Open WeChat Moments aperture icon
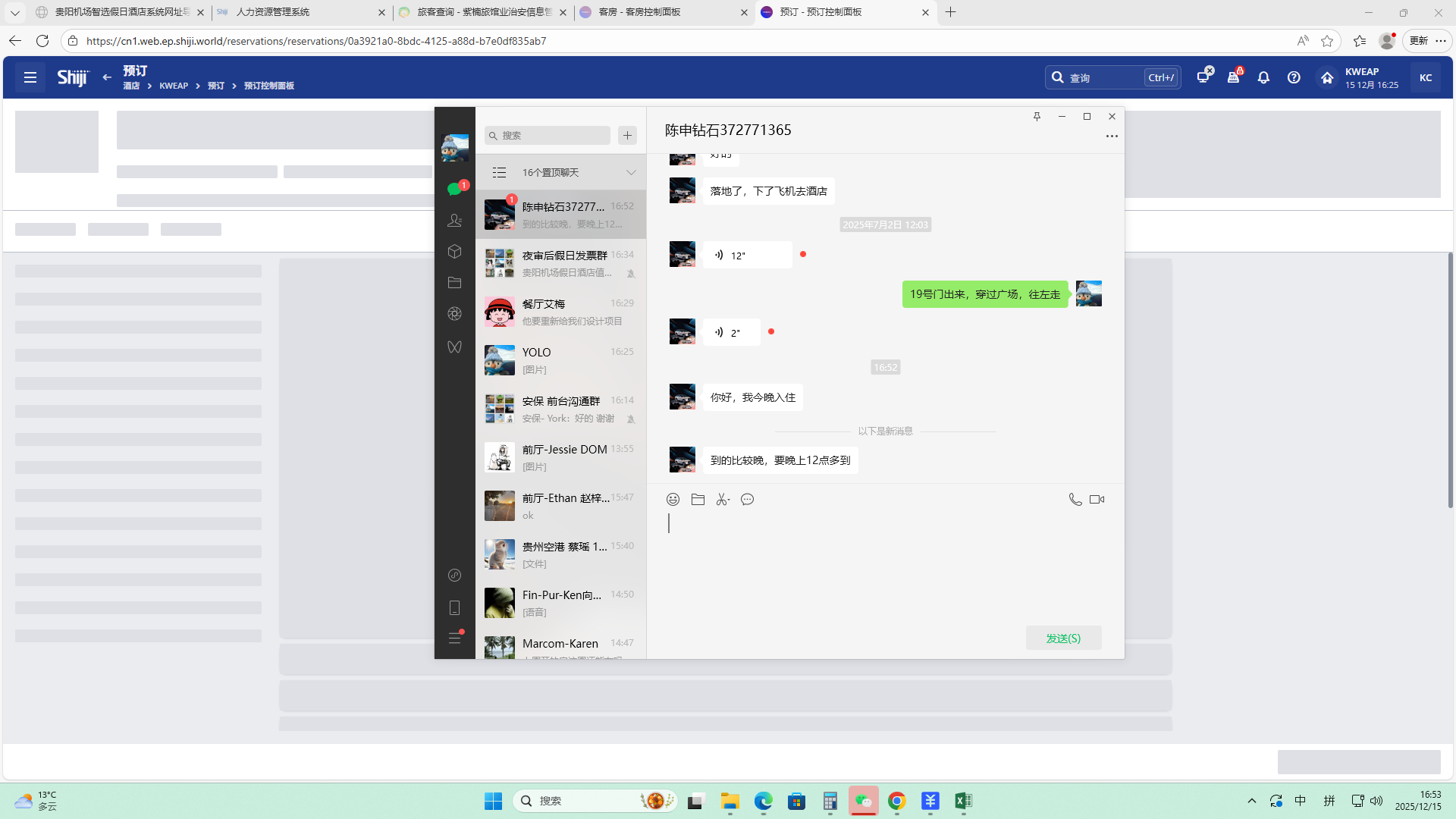The width and height of the screenshot is (1456, 819). tap(454, 314)
